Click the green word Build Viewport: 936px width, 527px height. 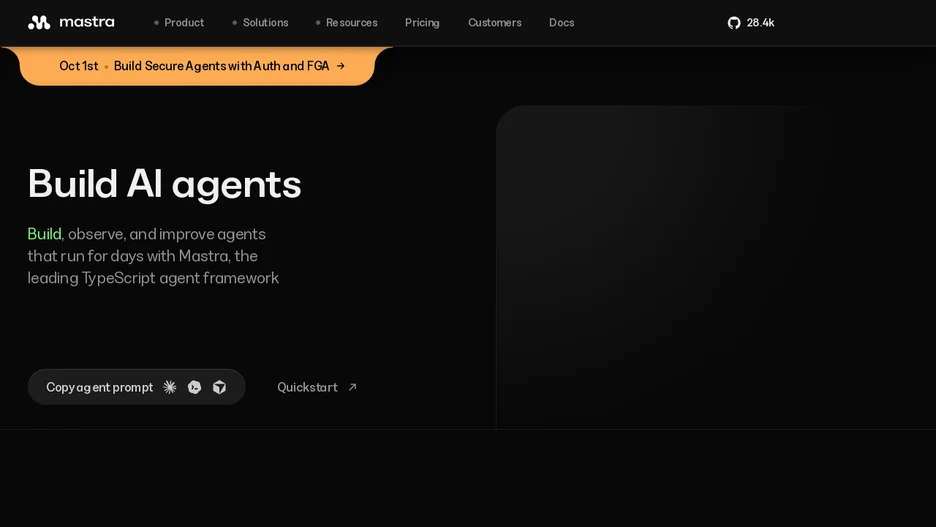pyautogui.click(x=44, y=234)
